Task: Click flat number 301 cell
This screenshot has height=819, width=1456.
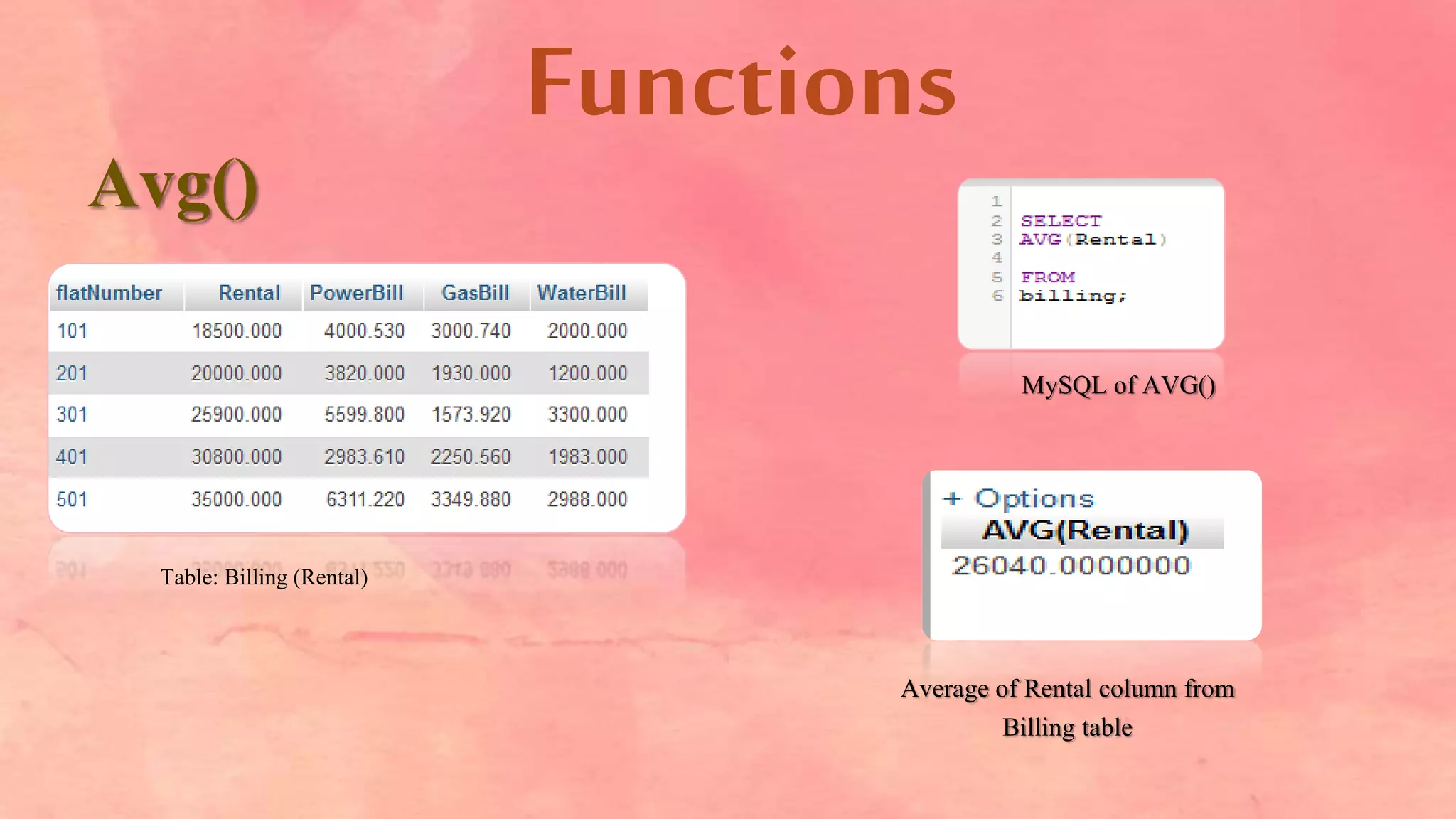Action: (73, 414)
